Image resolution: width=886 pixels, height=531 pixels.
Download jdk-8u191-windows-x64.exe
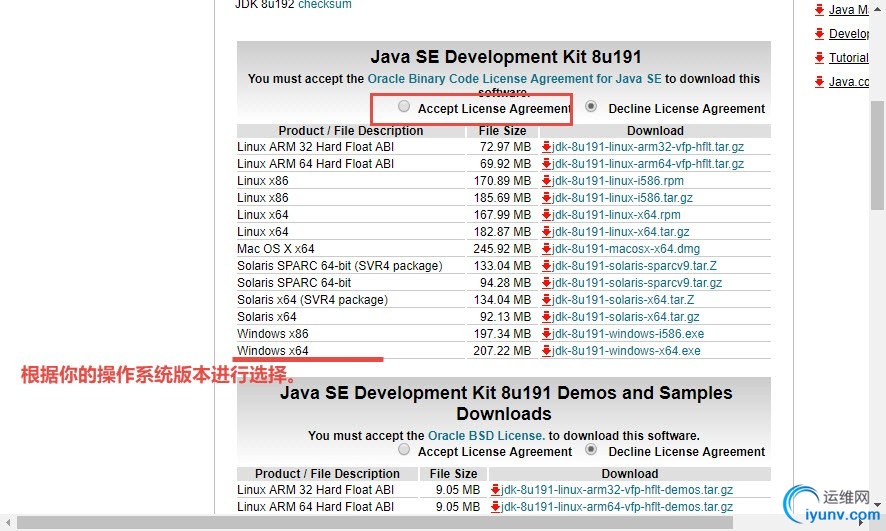tap(626, 351)
